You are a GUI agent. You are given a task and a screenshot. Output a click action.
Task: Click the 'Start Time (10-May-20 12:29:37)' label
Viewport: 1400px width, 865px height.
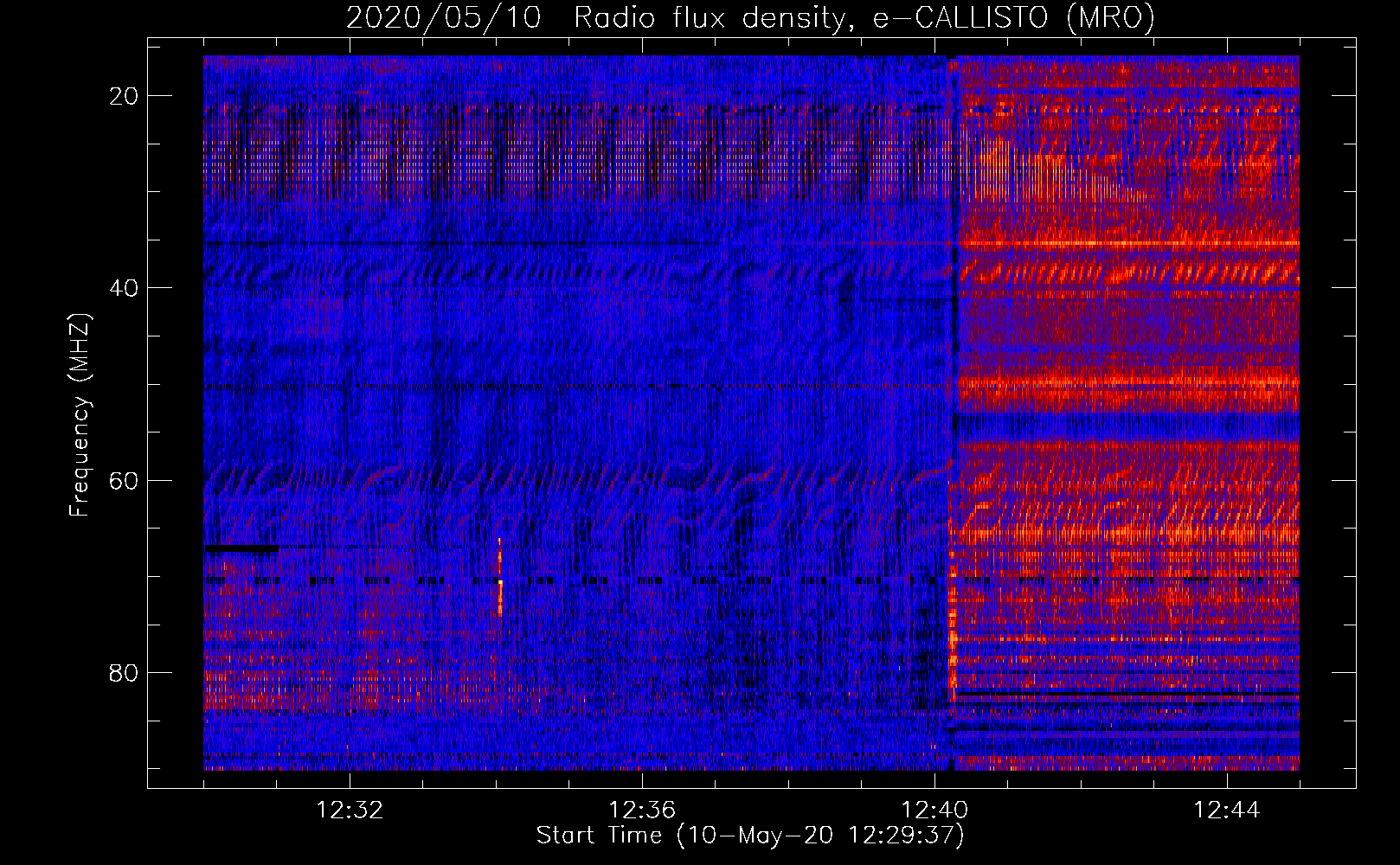point(750,836)
